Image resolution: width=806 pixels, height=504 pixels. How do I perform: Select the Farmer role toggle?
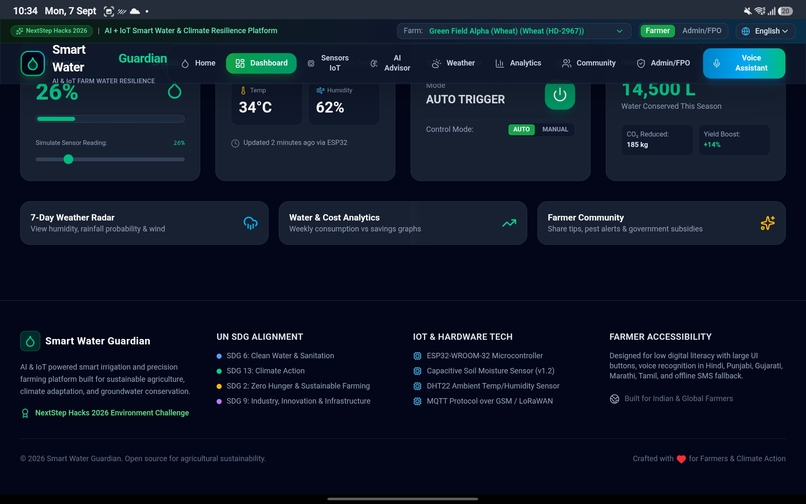pyautogui.click(x=657, y=31)
